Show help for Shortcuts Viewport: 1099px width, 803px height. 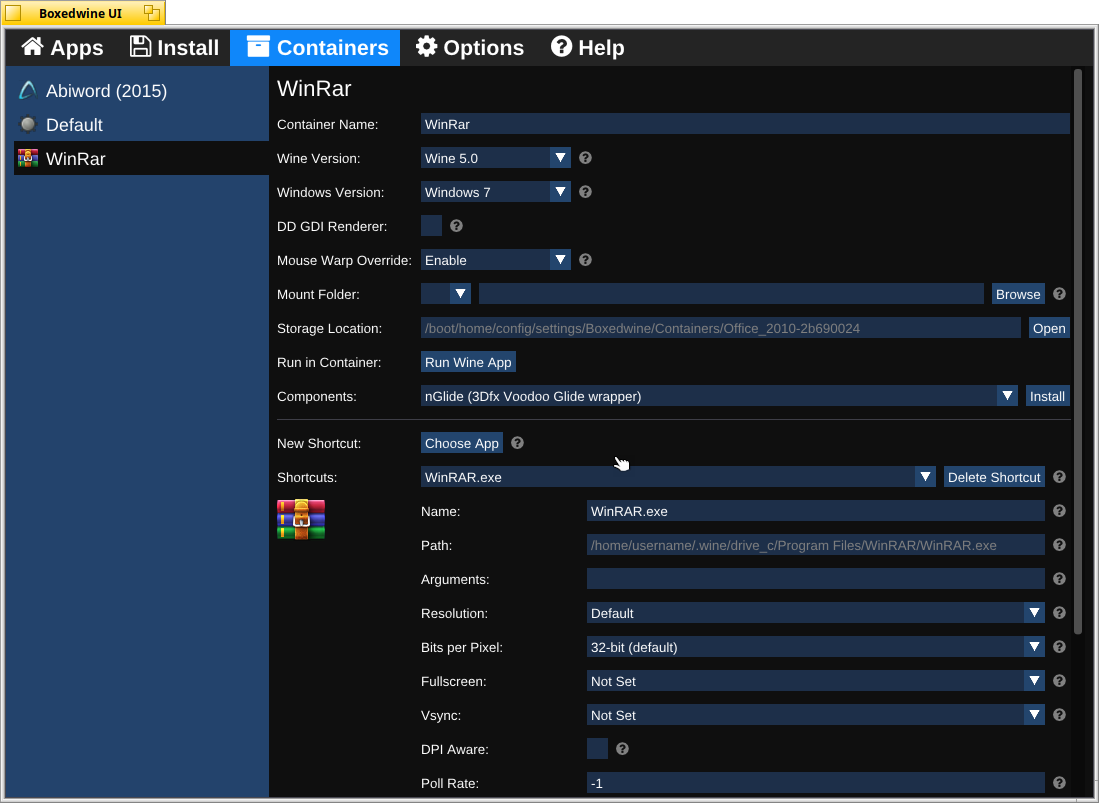pos(1059,477)
